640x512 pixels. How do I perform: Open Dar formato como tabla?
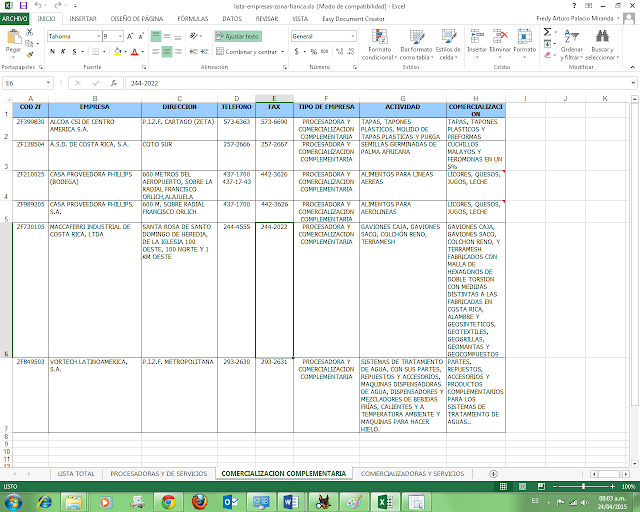[416, 45]
